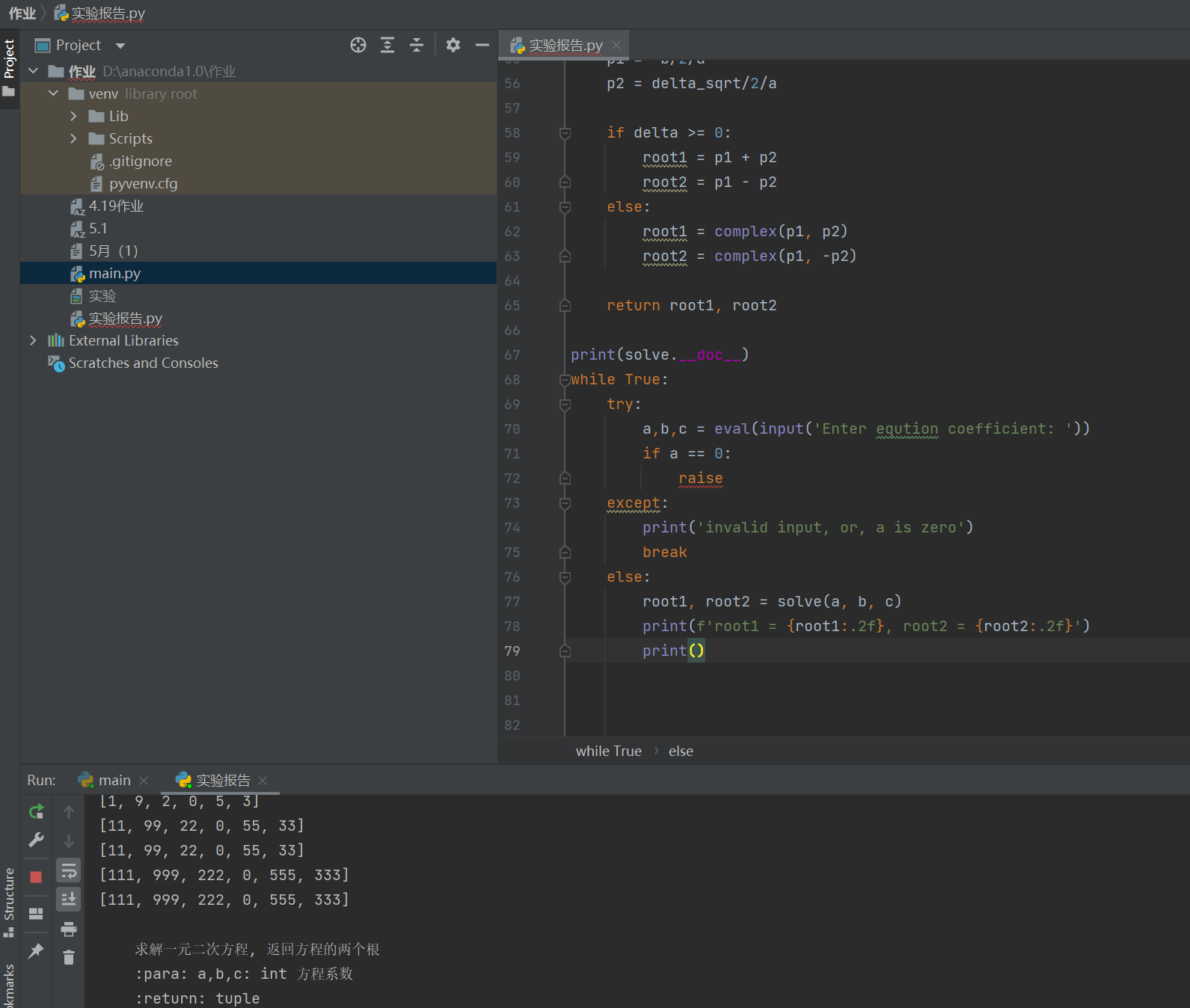The height and width of the screenshot is (1008, 1190).
Task: Switch to the main run tab
Action: (x=114, y=780)
